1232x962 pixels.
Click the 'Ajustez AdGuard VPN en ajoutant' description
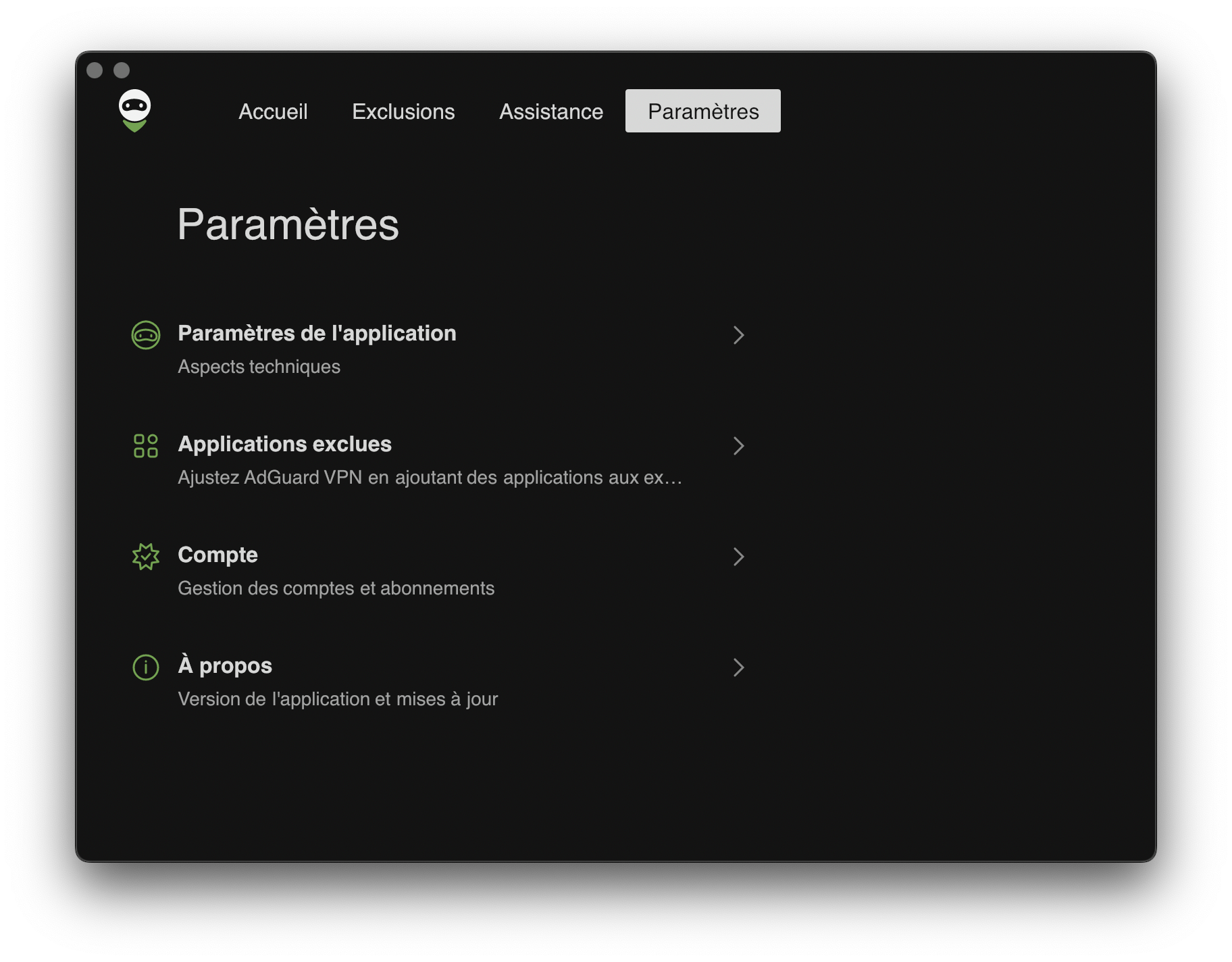pos(430,478)
